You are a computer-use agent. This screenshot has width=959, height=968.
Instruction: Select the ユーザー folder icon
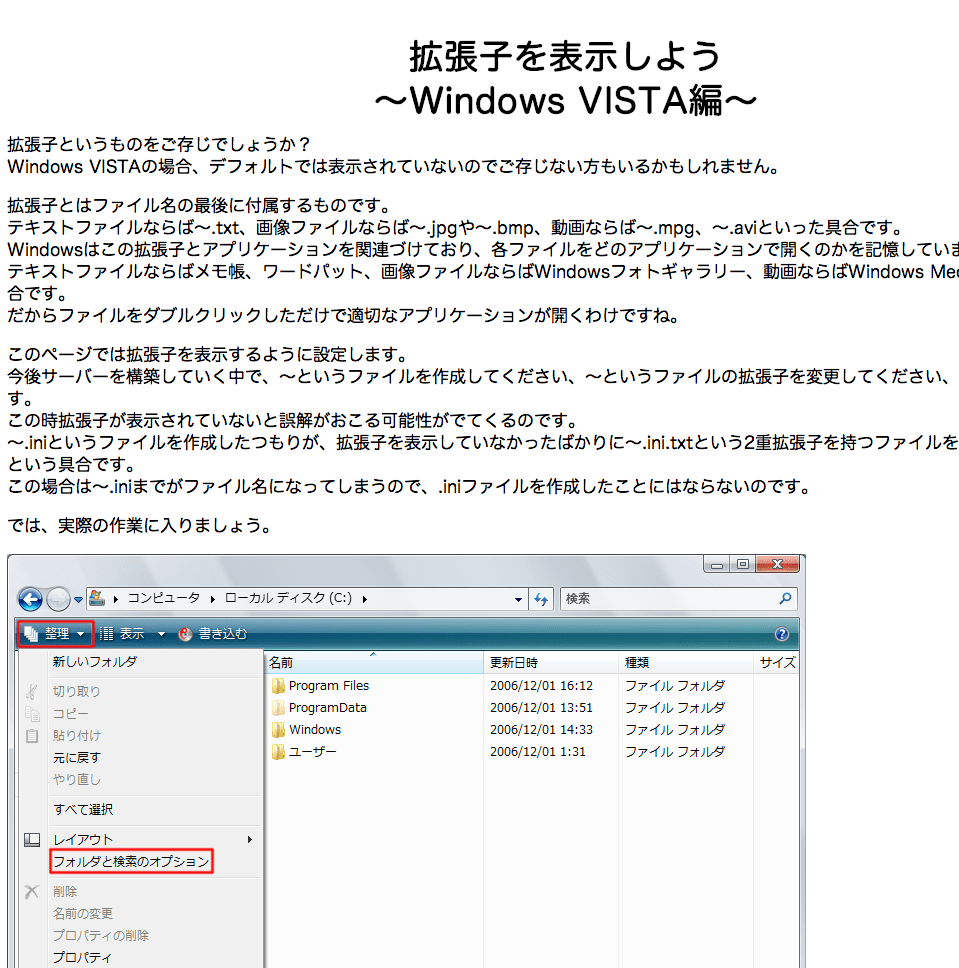pyautogui.click(x=278, y=752)
